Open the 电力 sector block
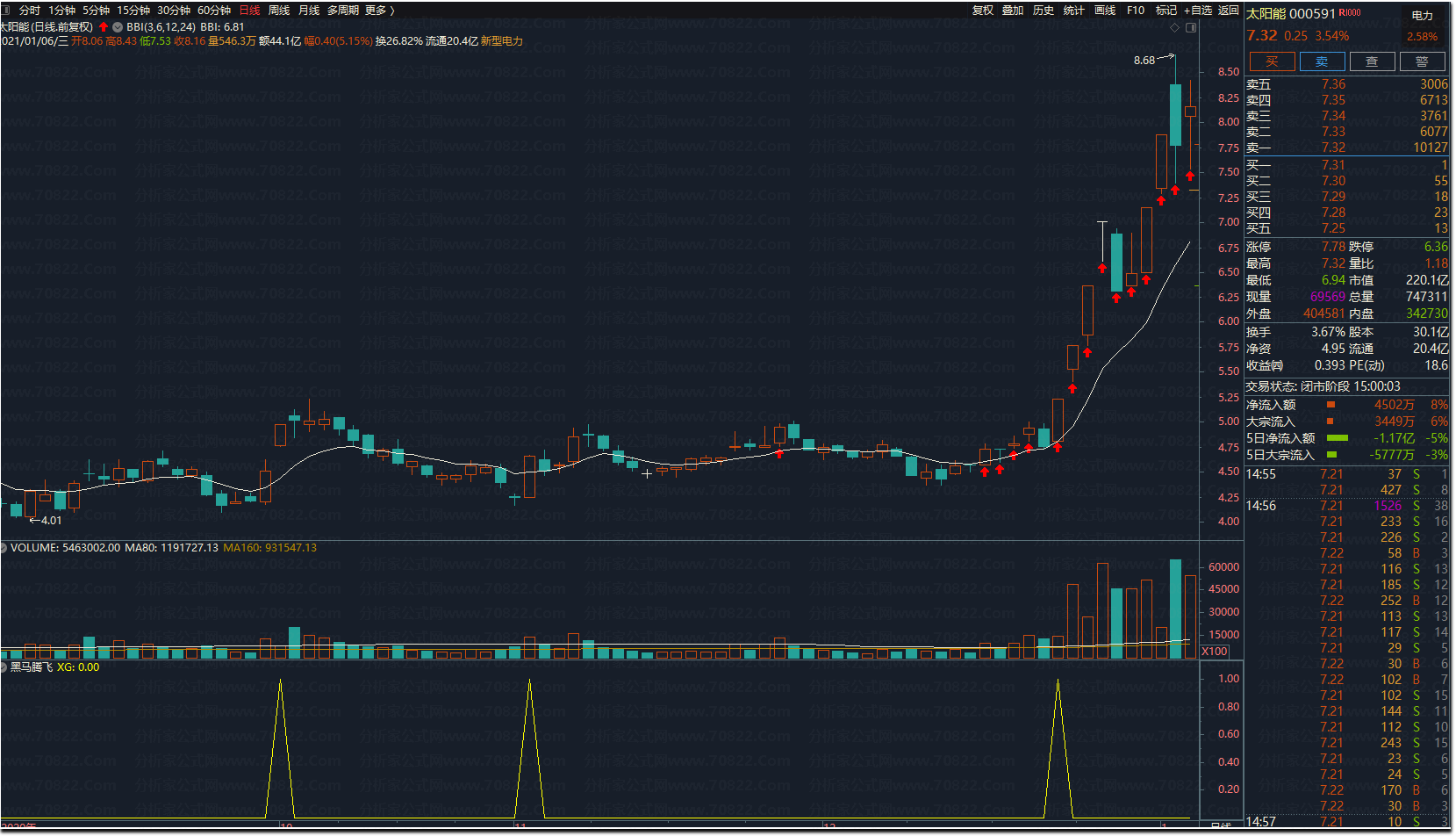This screenshot has width=1456, height=836. [1423, 16]
